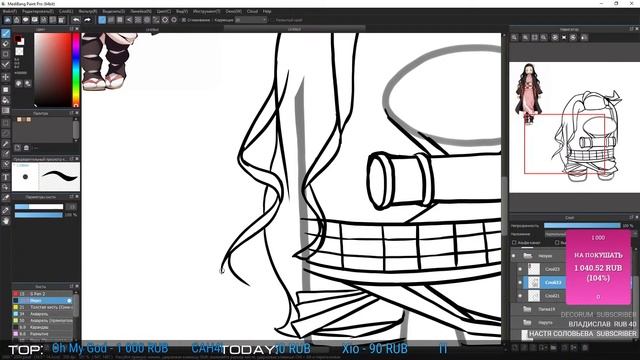Open the Help menu

coord(267,11)
